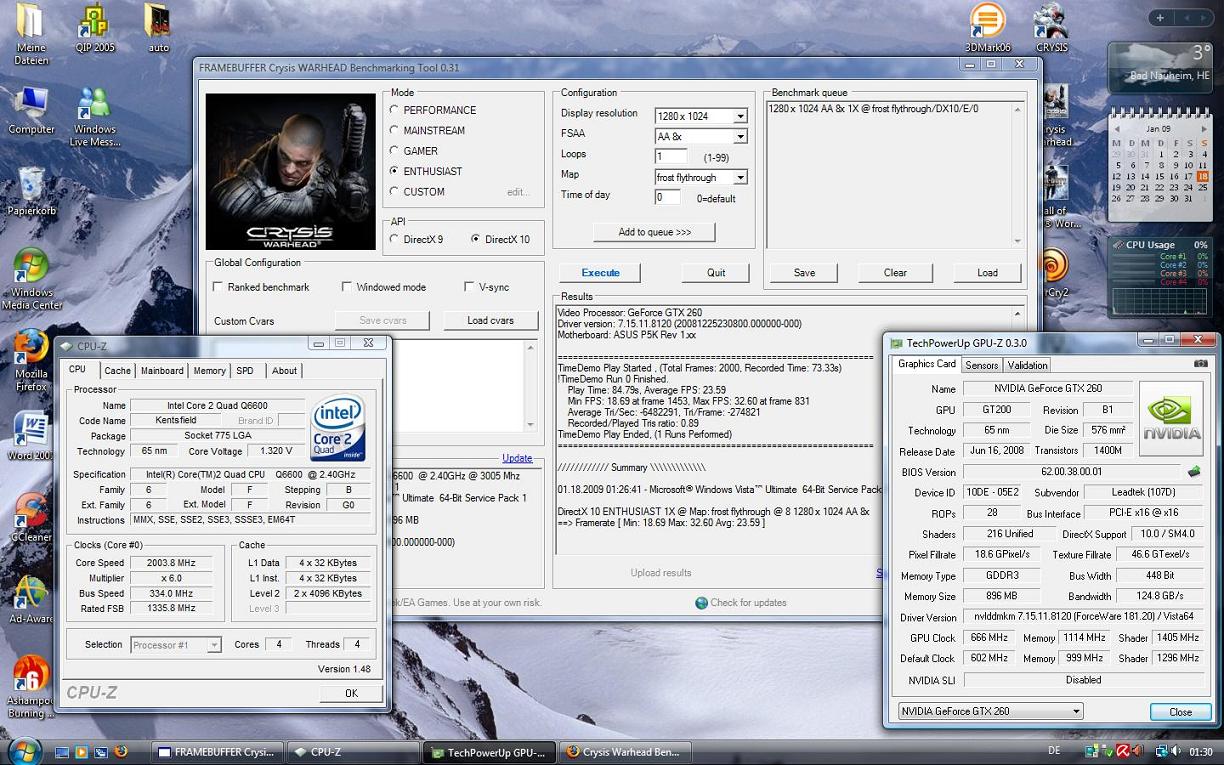Open the GPU-Z graphics card selector dropdown
1224x765 pixels.
click(990, 711)
